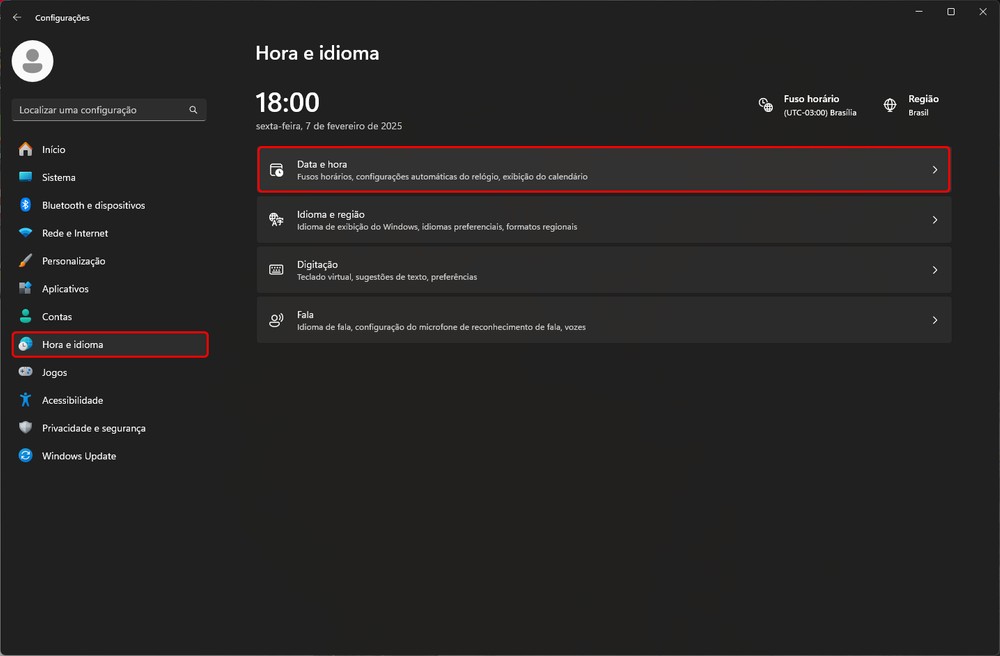Open the Fuso horário Brasília shortcut
The height and width of the screenshot is (656, 1000).
(810, 105)
